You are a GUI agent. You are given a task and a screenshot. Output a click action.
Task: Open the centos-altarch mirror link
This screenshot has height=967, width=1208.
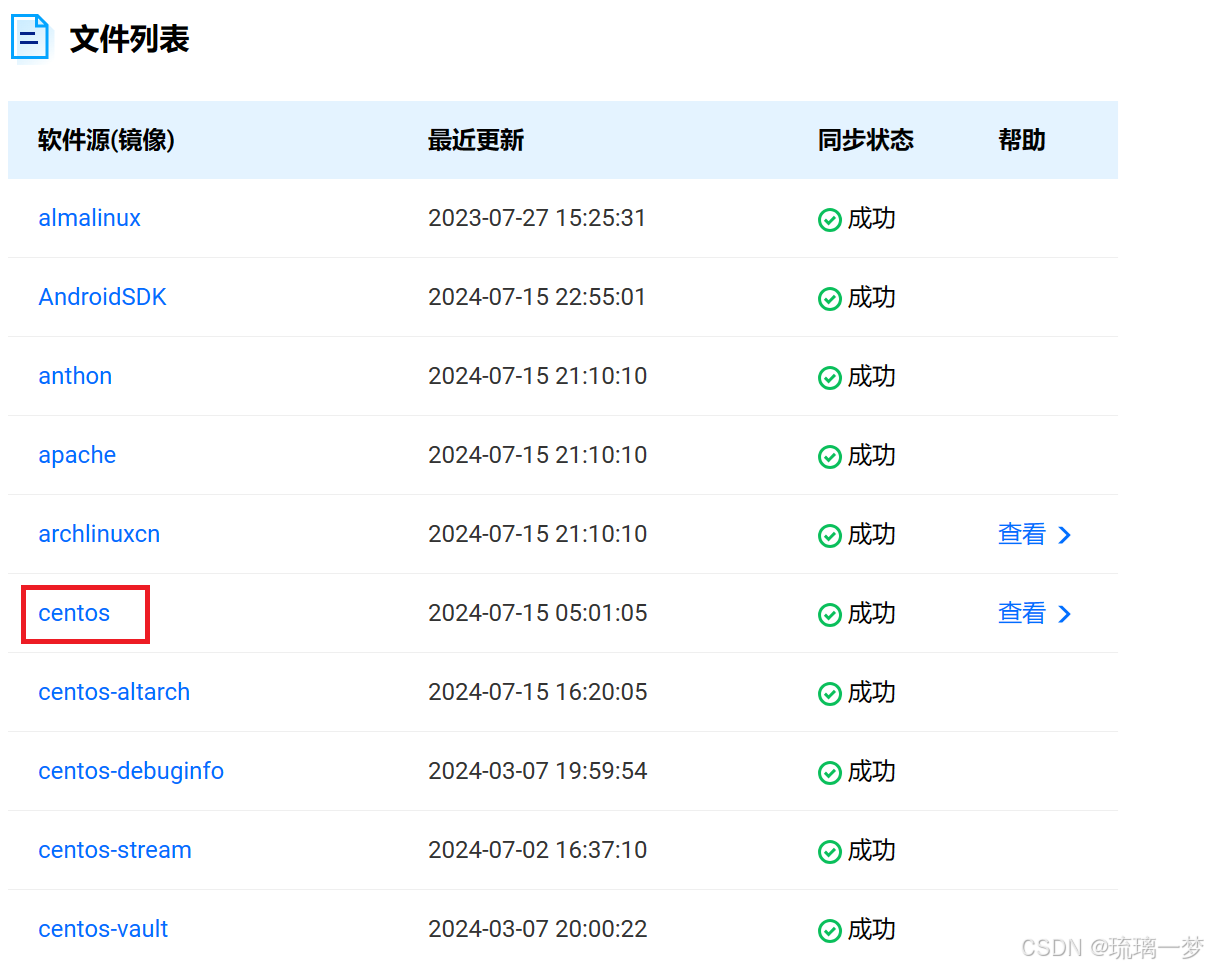click(x=114, y=692)
